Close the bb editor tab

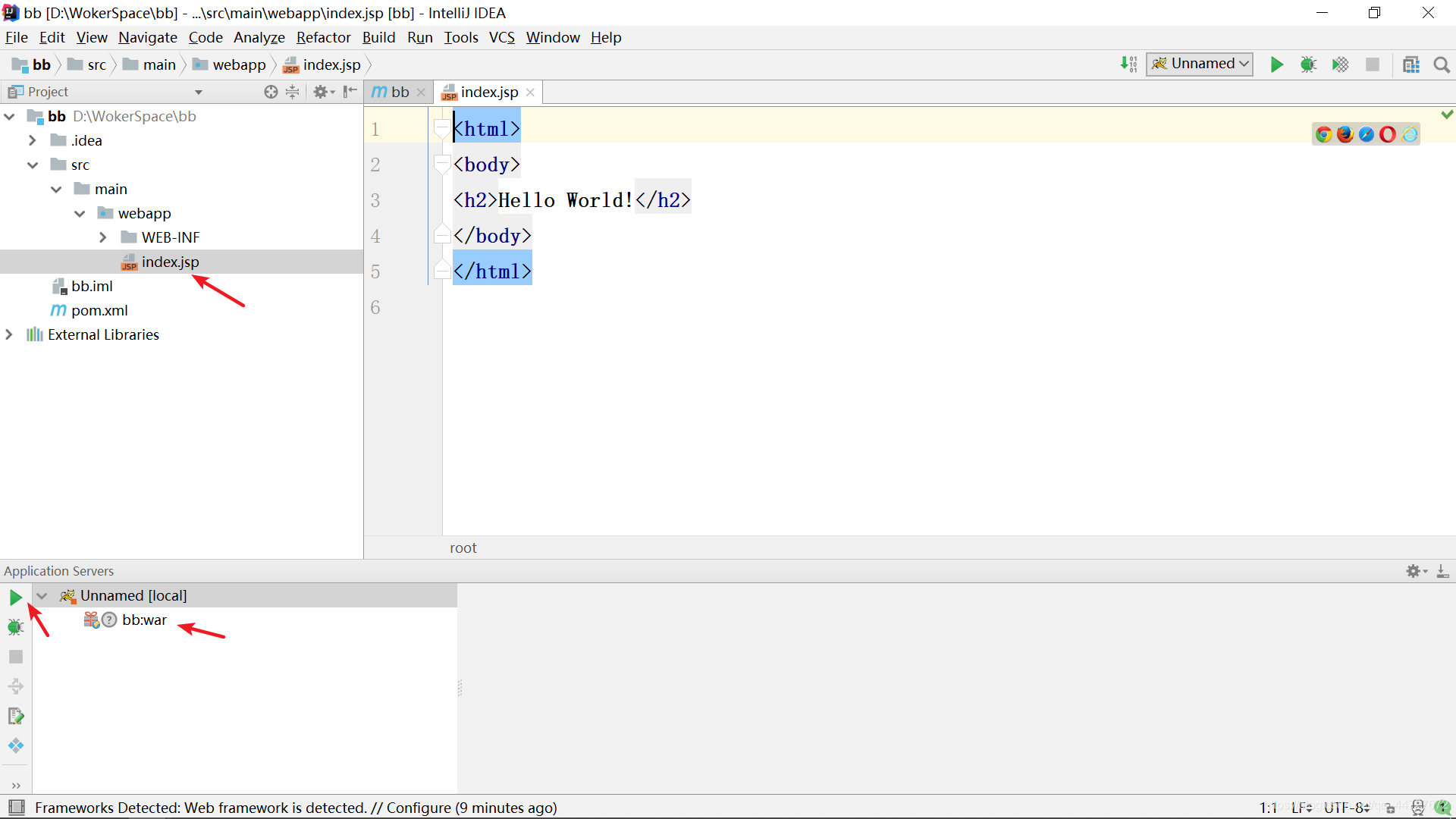click(421, 93)
